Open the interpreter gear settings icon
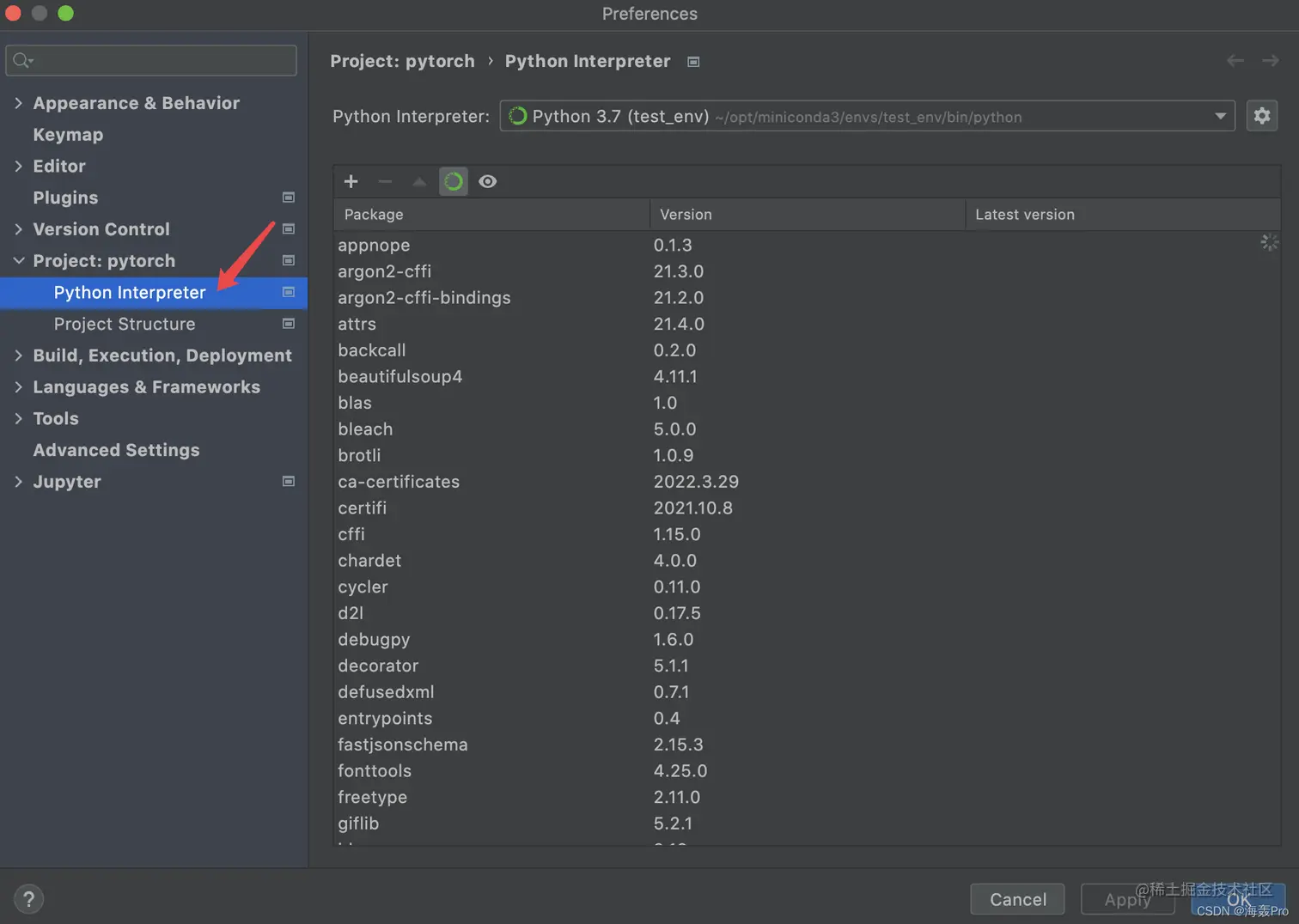This screenshot has height=924, width=1299. (1261, 116)
